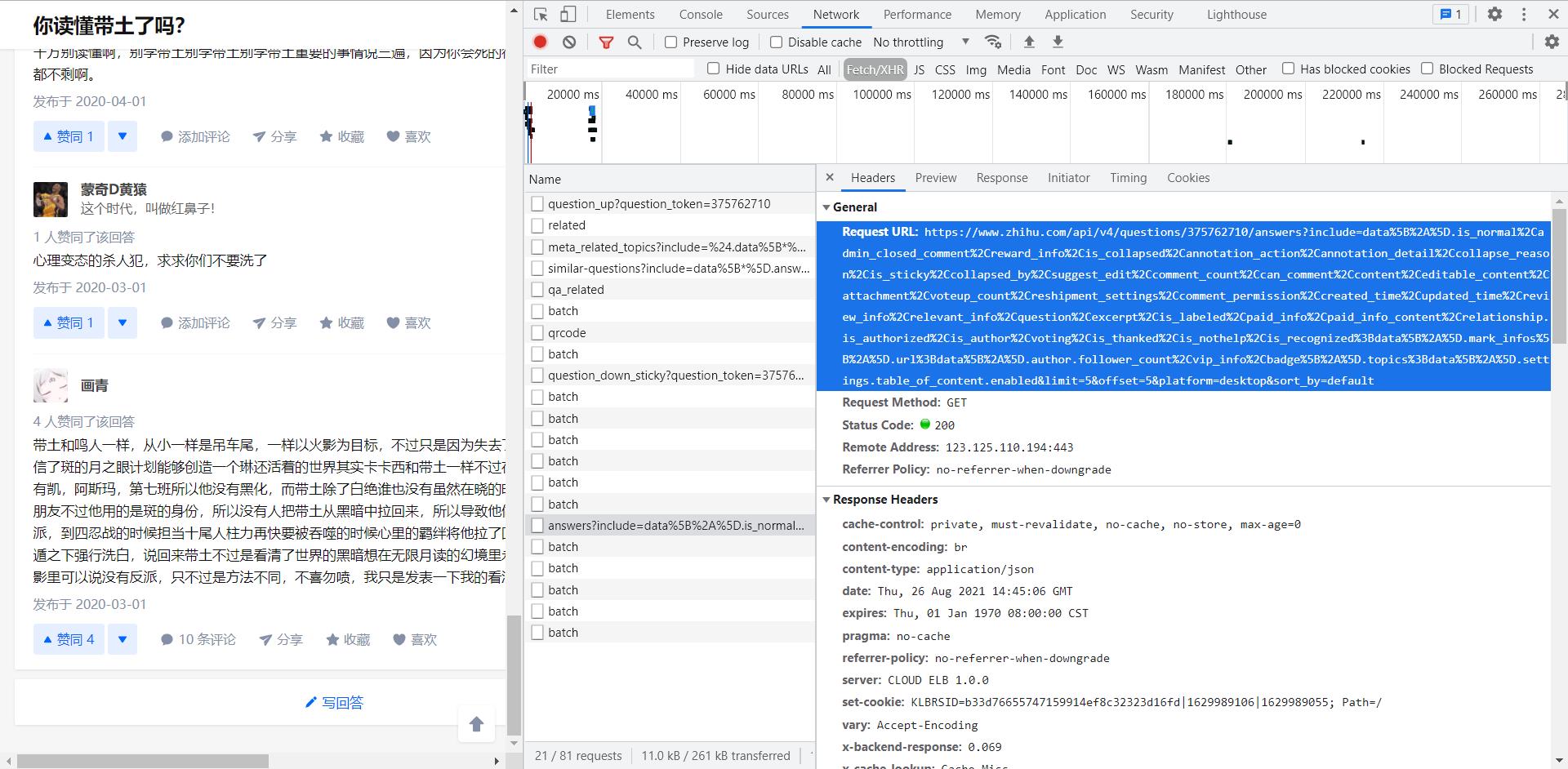Activate the inspect element picker icon
This screenshot has height=769, width=1568.
click(541, 15)
